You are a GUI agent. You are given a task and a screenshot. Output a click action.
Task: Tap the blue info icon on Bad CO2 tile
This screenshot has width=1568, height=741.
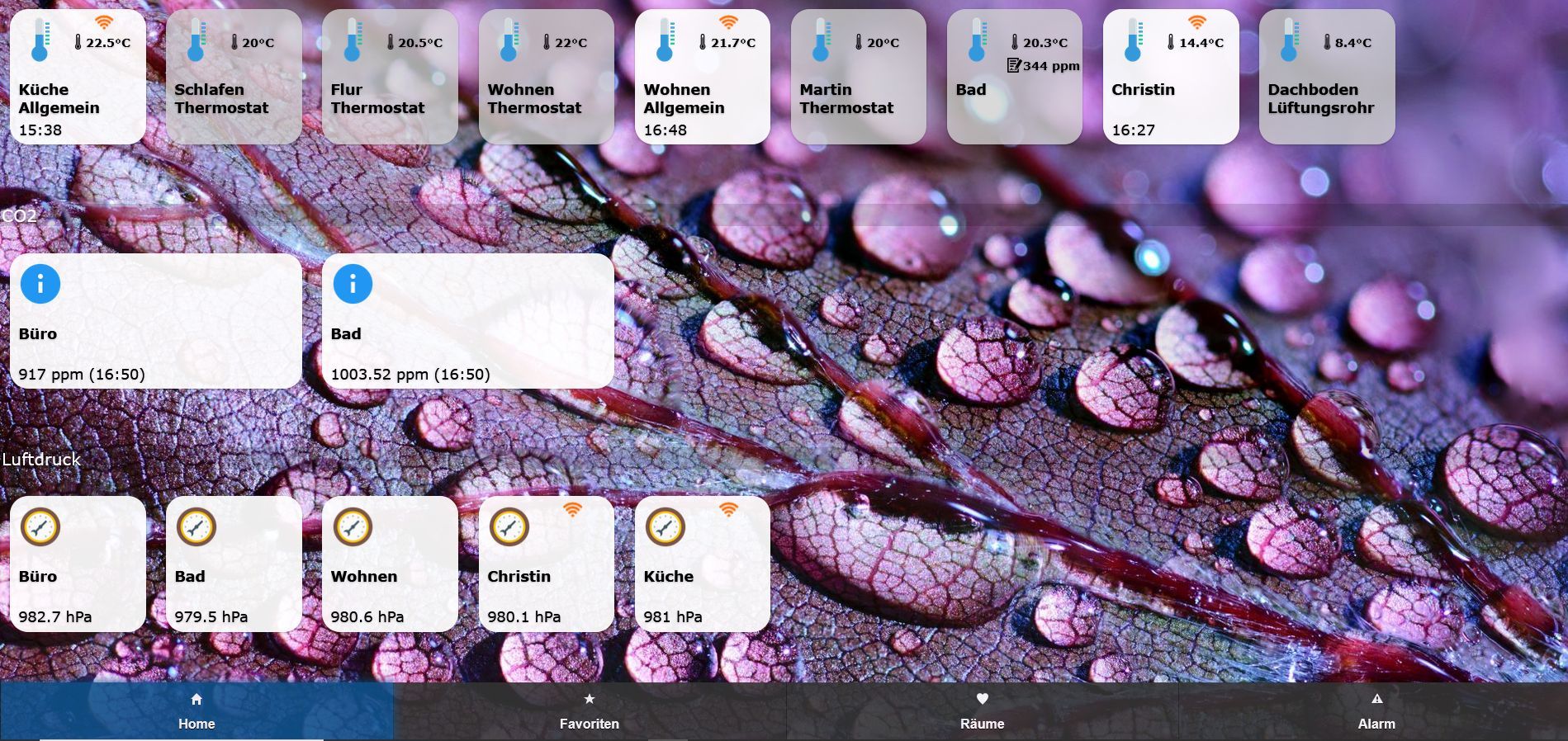353,284
